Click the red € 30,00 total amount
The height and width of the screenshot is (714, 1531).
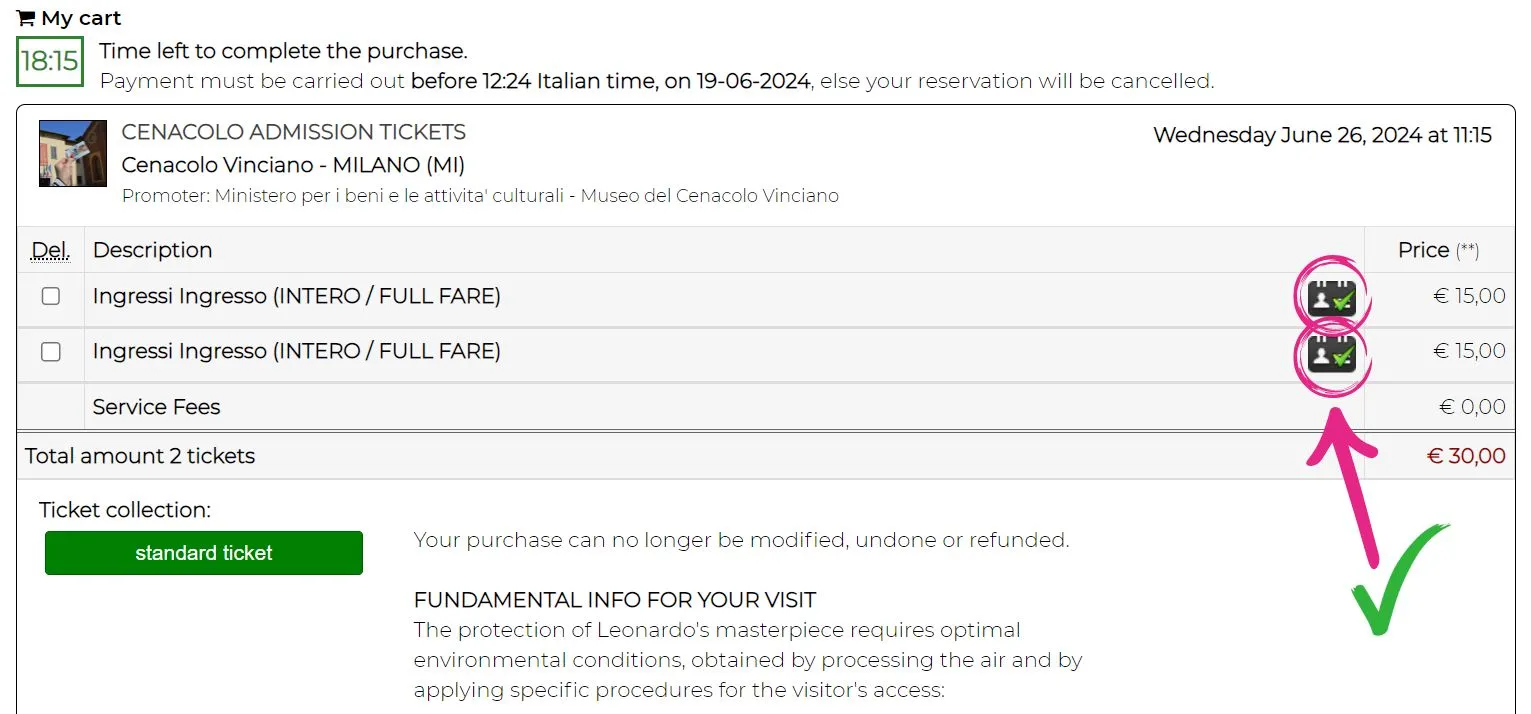[x=1465, y=456]
